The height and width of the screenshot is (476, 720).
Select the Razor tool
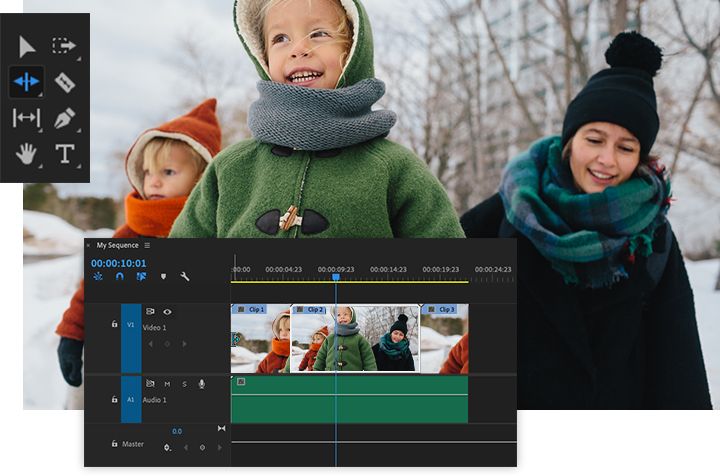tap(64, 83)
